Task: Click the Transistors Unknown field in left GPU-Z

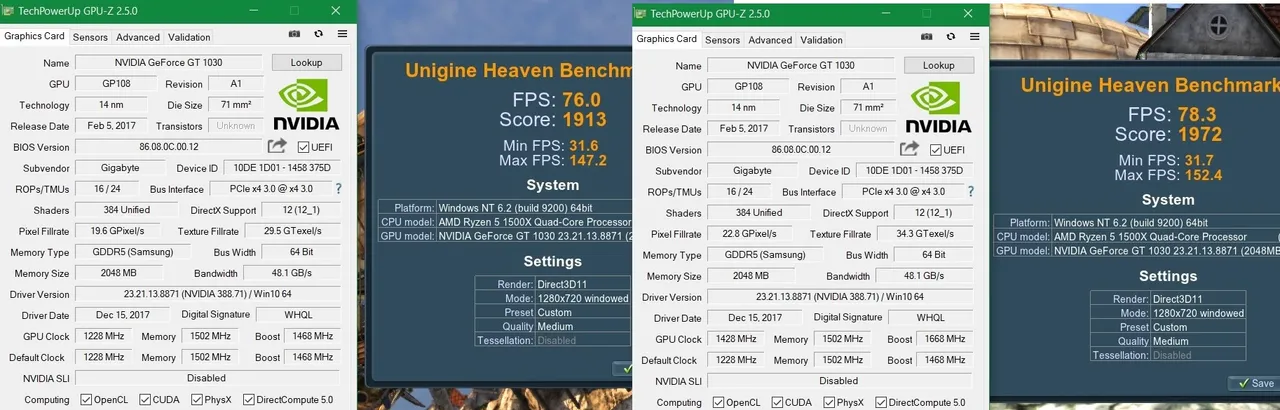Action: 236,126
